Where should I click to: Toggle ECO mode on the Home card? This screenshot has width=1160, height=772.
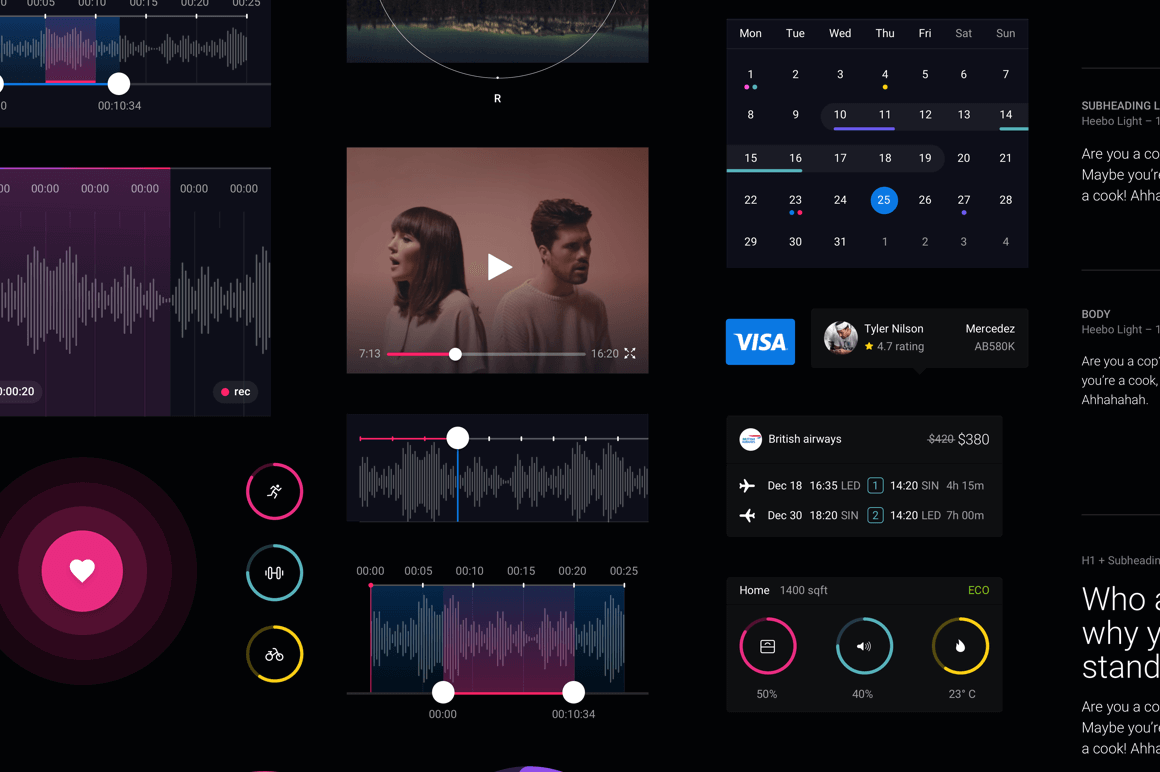pos(977,590)
